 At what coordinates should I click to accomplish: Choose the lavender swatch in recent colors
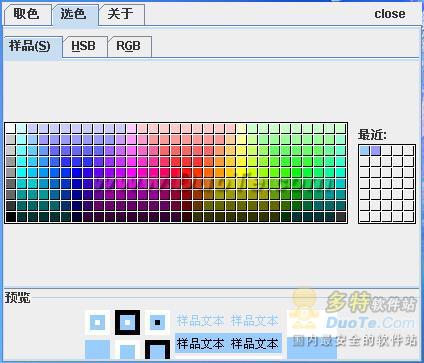pyautogui.click(x=376, y=150)
